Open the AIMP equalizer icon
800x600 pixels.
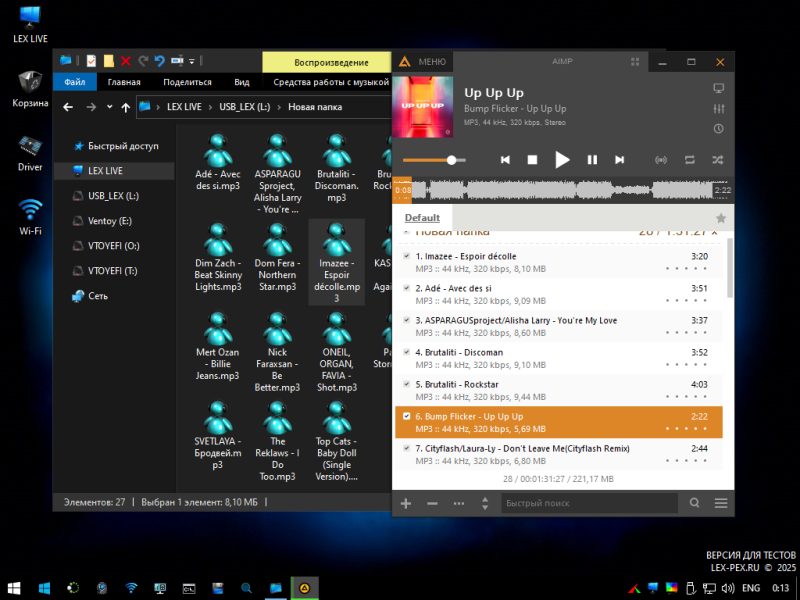[x=718, y=108]
